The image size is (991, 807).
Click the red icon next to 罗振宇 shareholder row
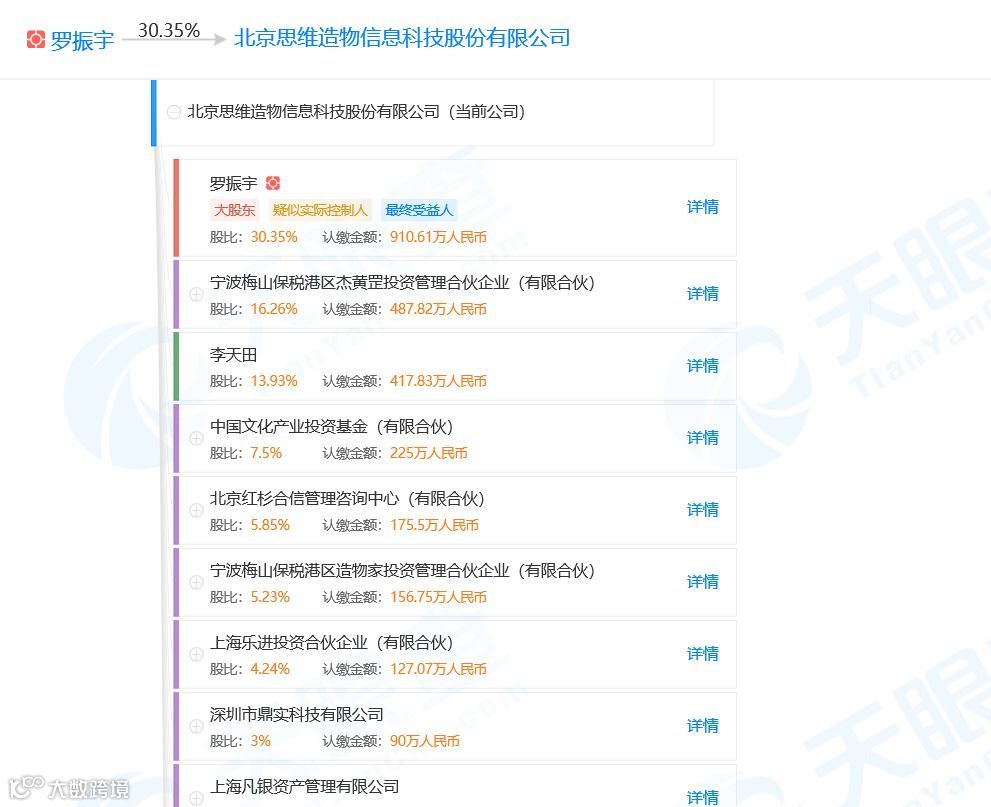[273, 183]
